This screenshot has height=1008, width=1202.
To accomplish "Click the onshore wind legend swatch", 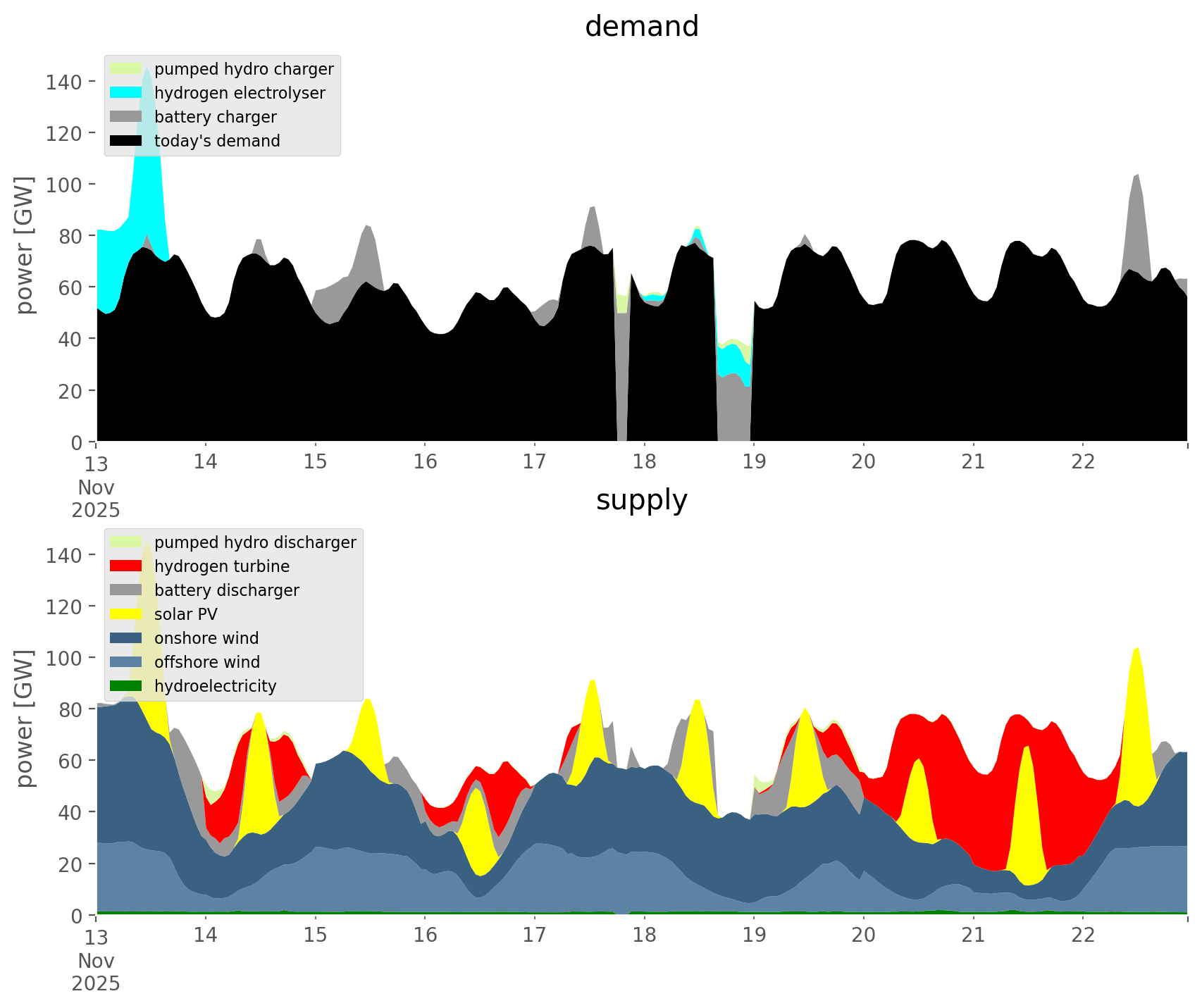I will tap(126, 638).
